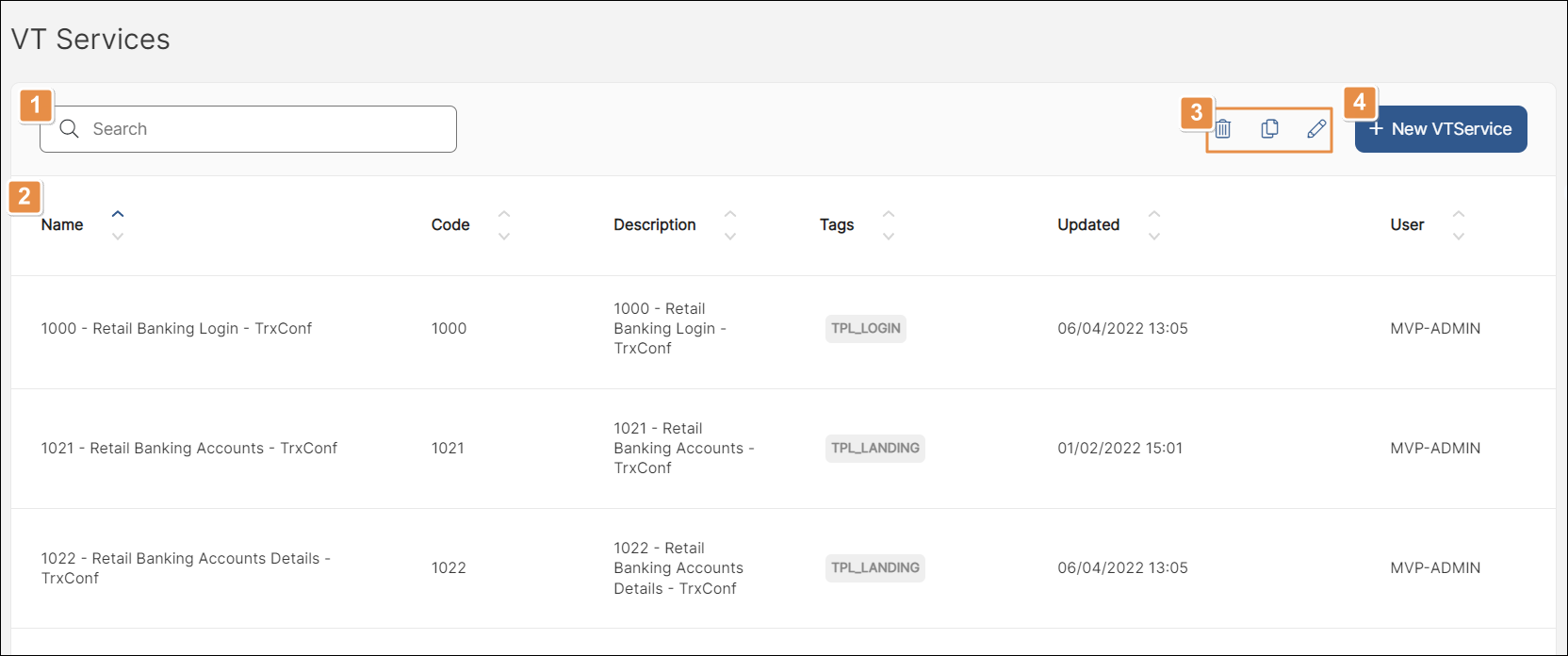Click updated date 01/02/2022 15:01
Viewport: 1568px width, 656px height.
(x=1119, y=449)
